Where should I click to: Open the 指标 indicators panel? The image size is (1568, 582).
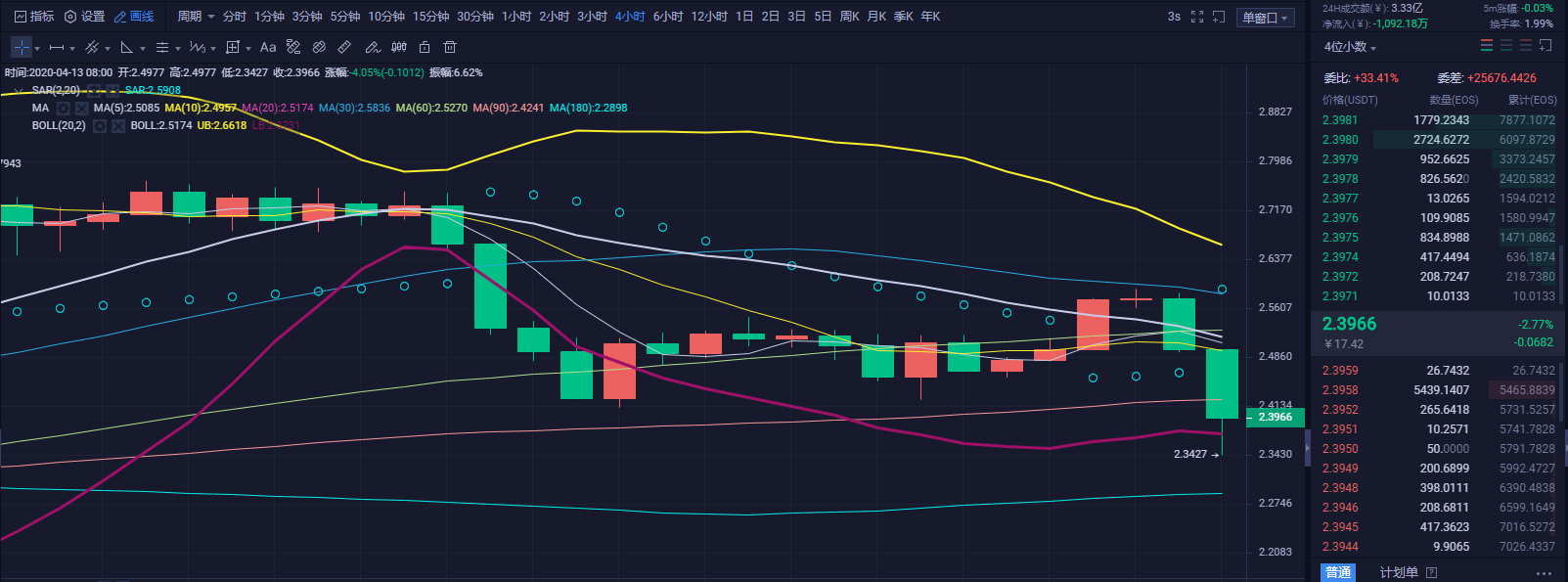34,17
